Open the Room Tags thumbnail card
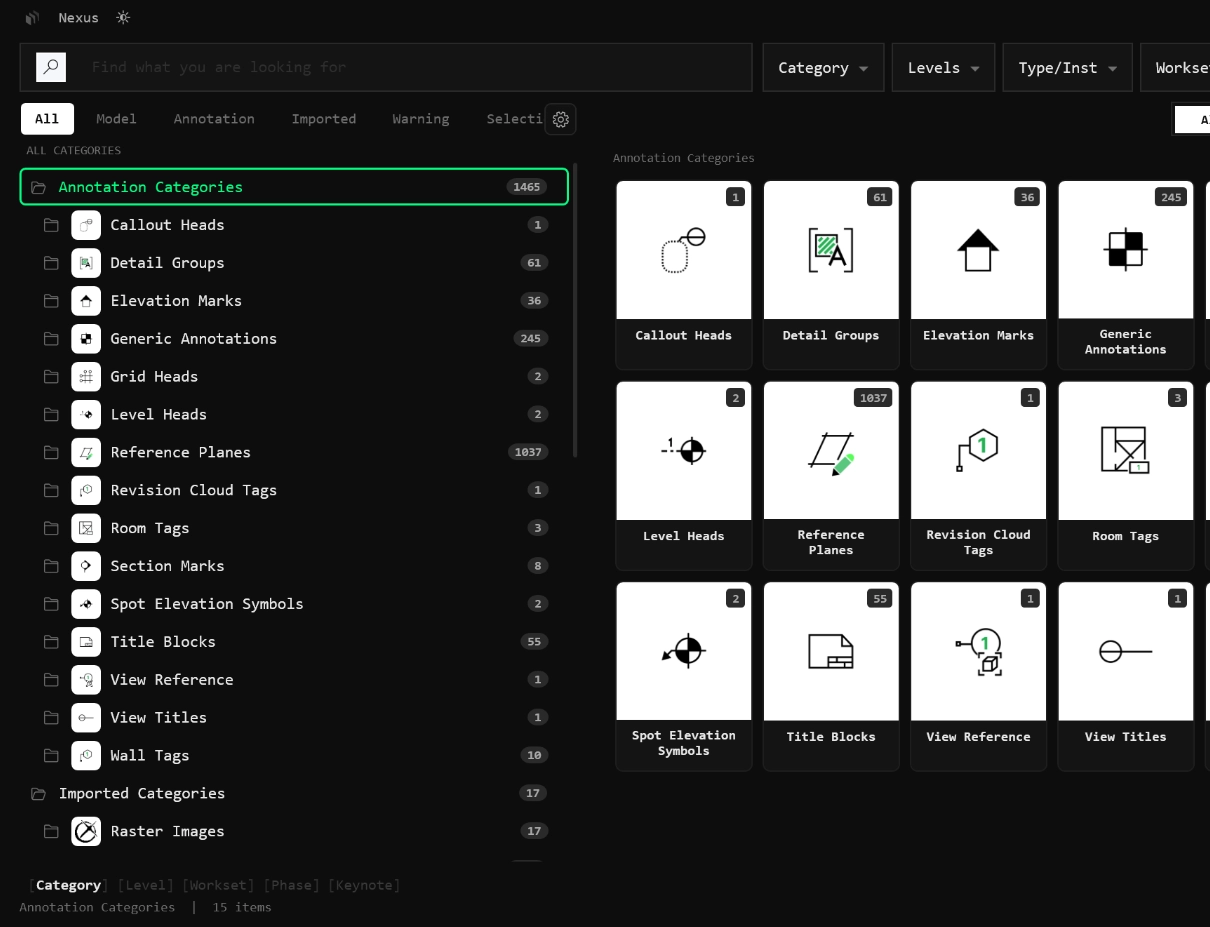Screen dimensions: 1210x927 1126,476
